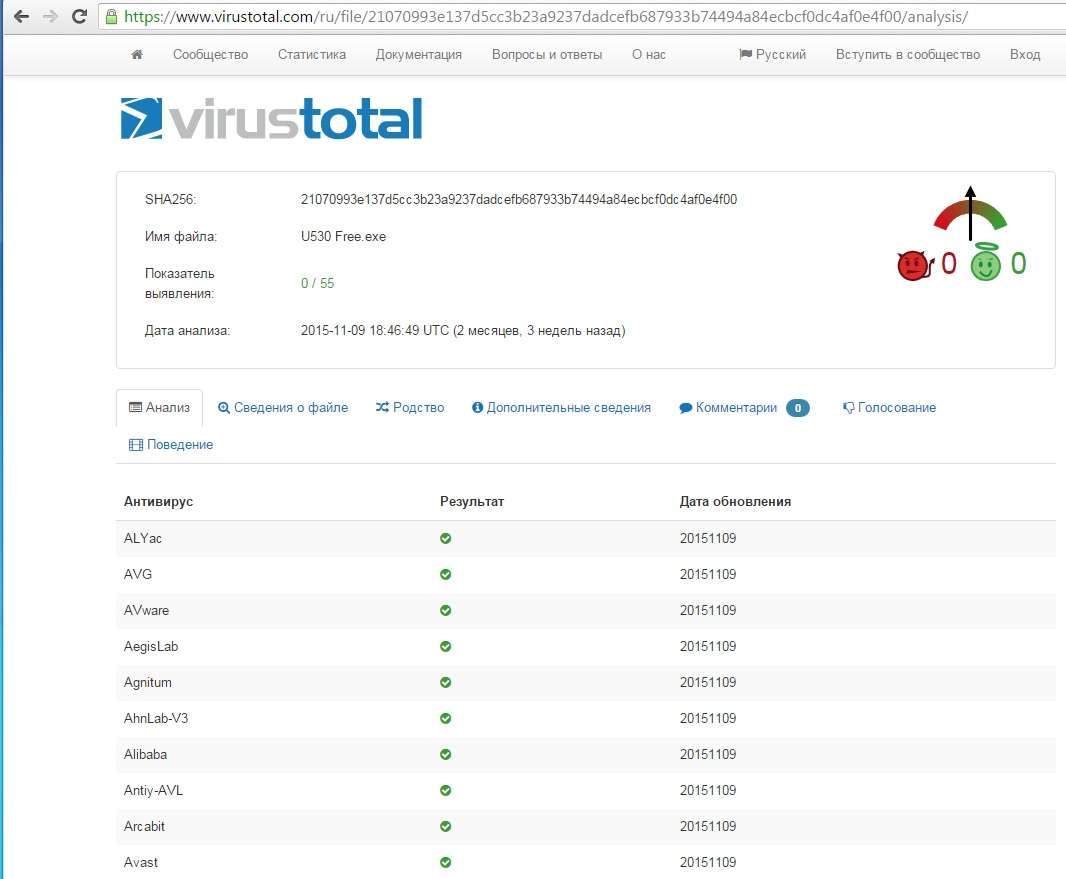The height and width of the screenshot is (879, 1066).
Task: Switch to the Голосование tab
Action: (x=889, y=408)
